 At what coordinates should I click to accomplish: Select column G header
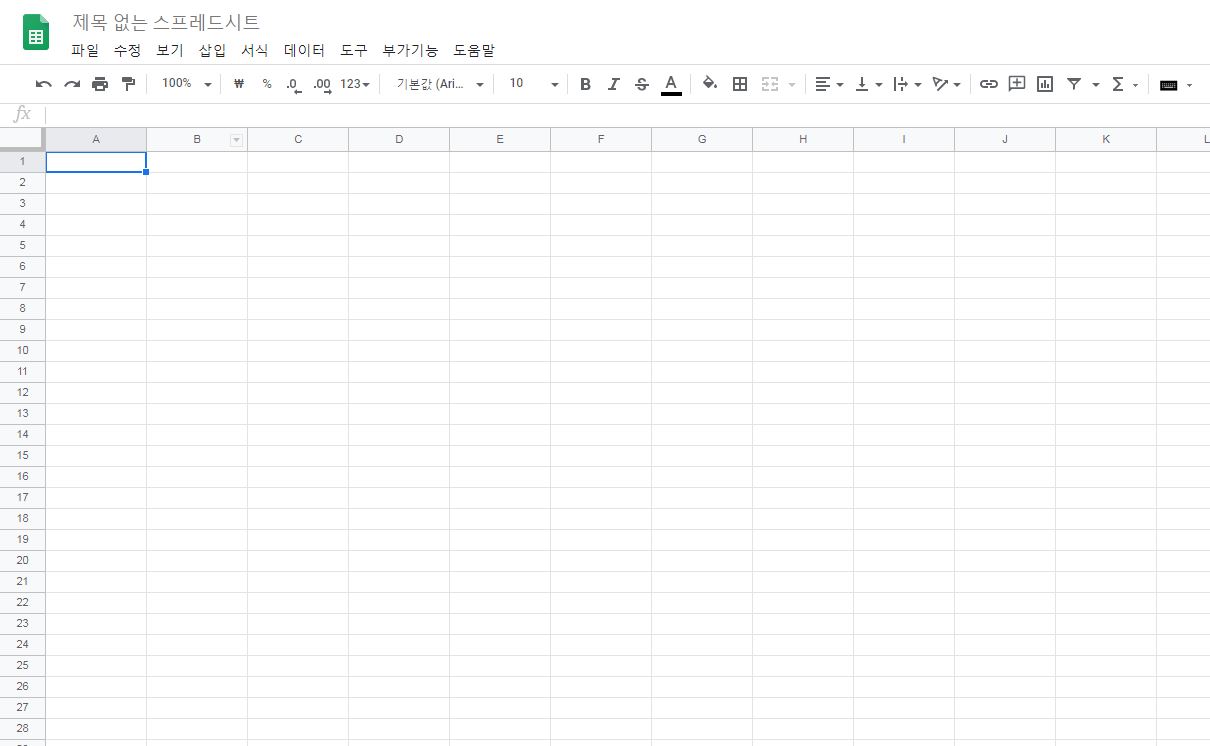[702, 139]
